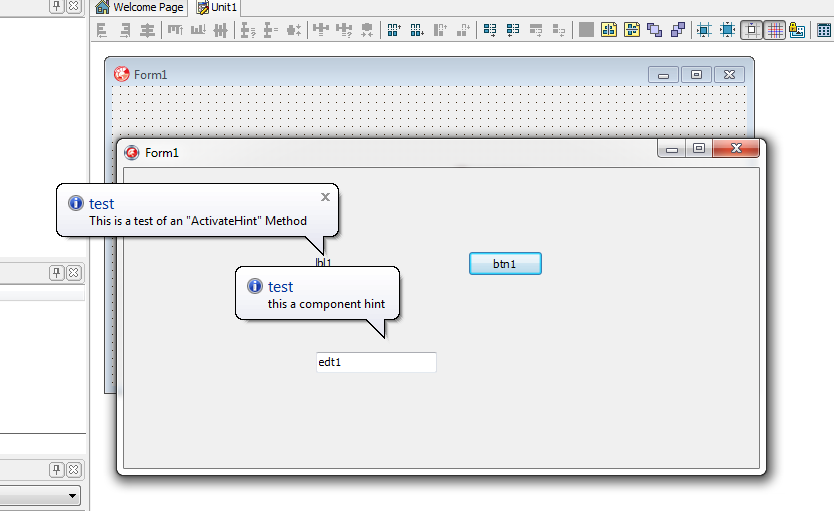
Task: Toggle the Show Grid button
Action: [775, 30]
